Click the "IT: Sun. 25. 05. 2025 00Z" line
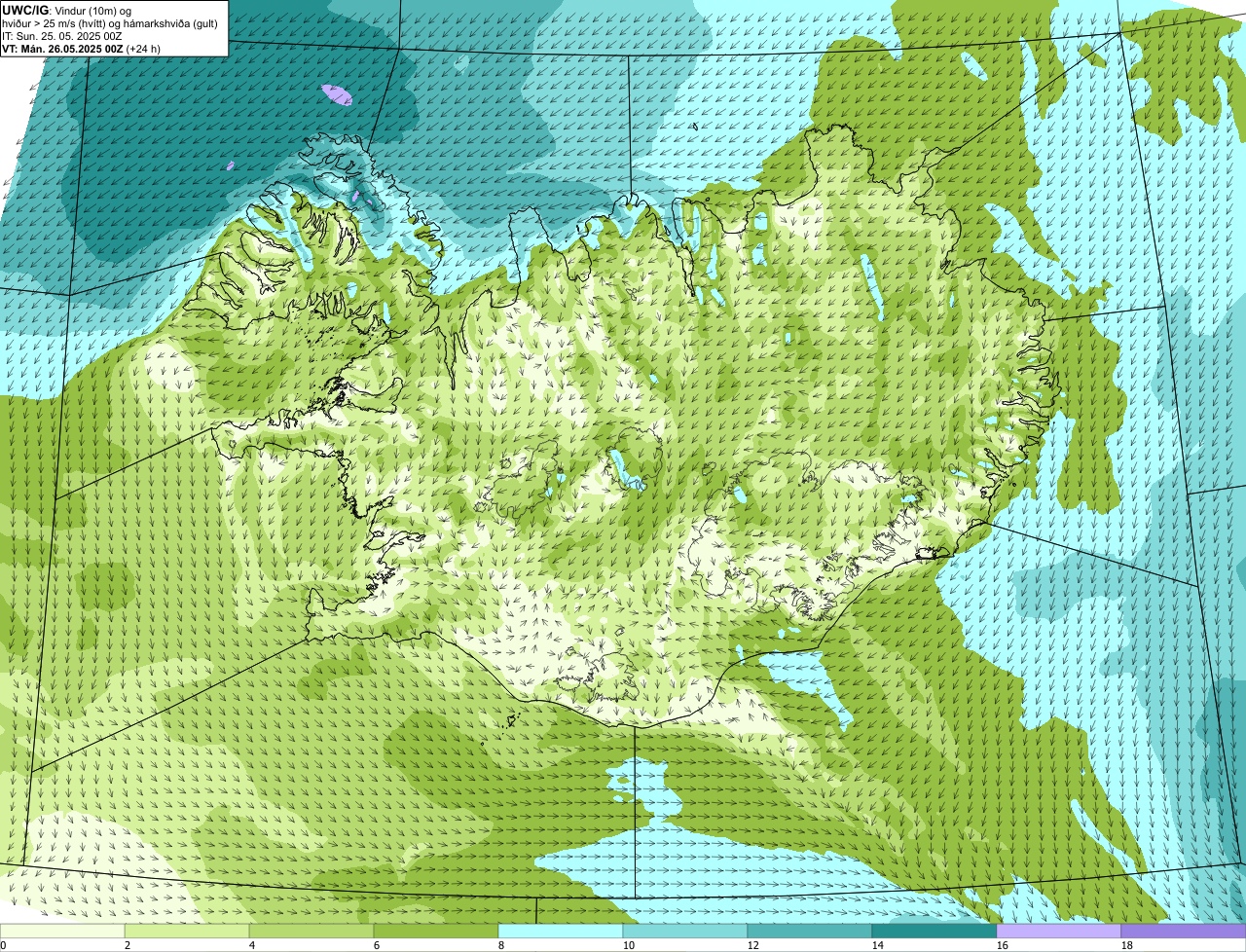Image resolution: width=1246 pixels, height=952 pixels. (61, 35)
